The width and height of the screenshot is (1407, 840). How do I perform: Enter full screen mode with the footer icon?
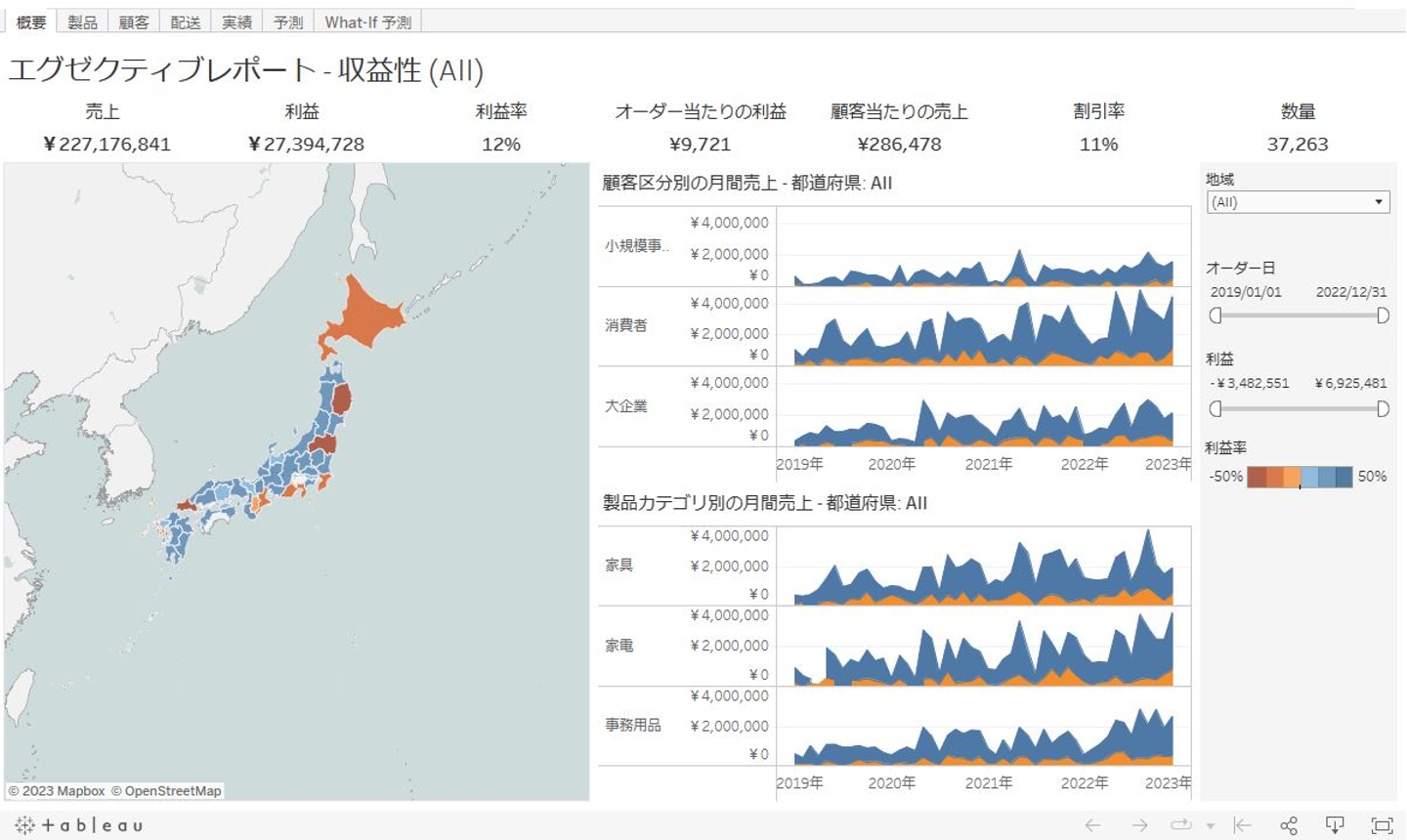(x=1382, y=825)
